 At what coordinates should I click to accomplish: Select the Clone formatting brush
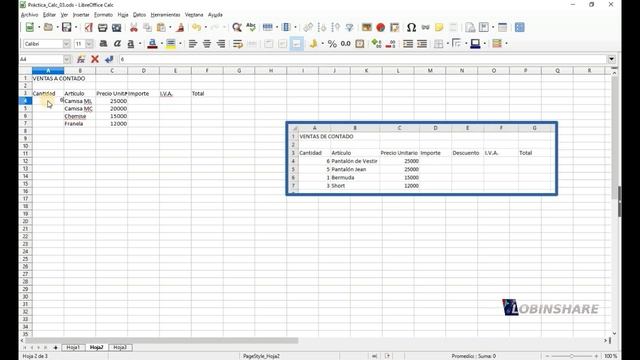pos(180,27)
